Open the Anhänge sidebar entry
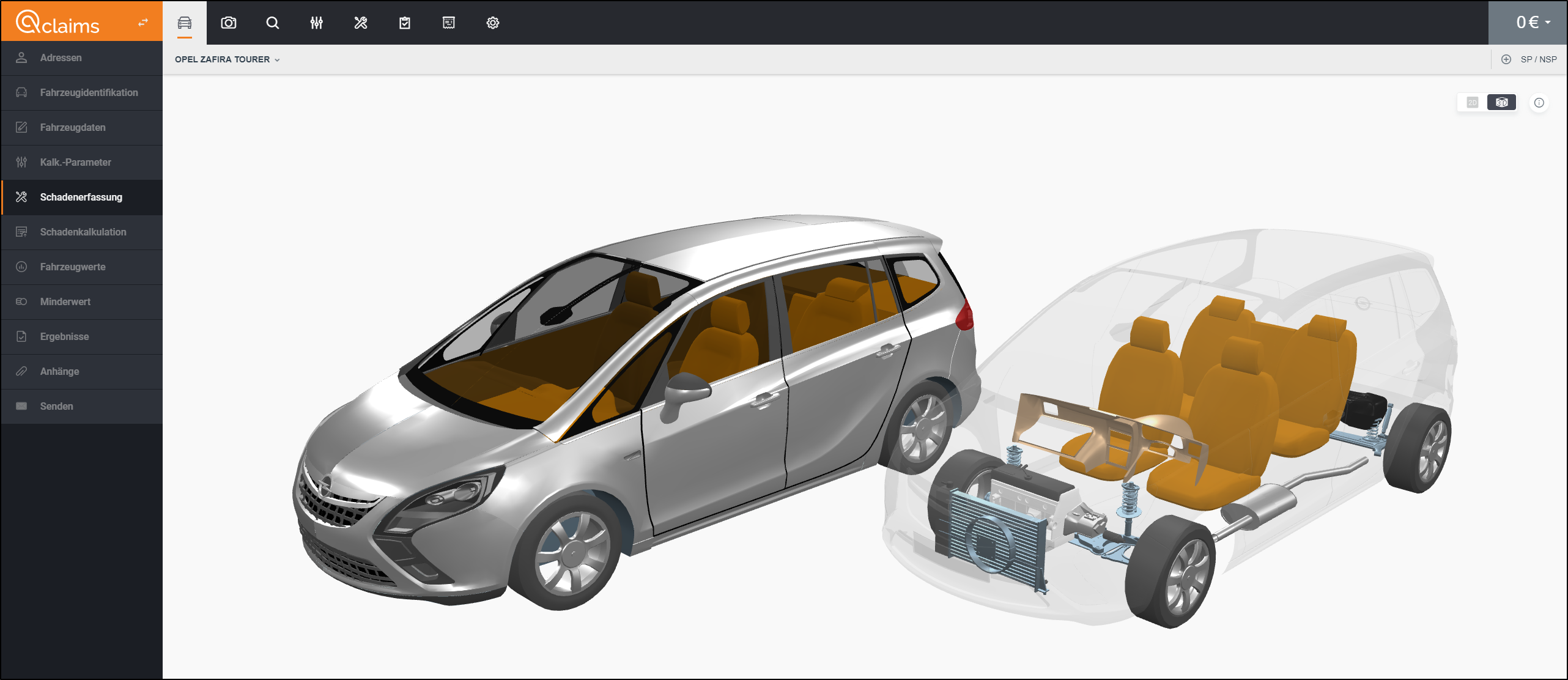The image size is (1568, 680). point(59,371)
